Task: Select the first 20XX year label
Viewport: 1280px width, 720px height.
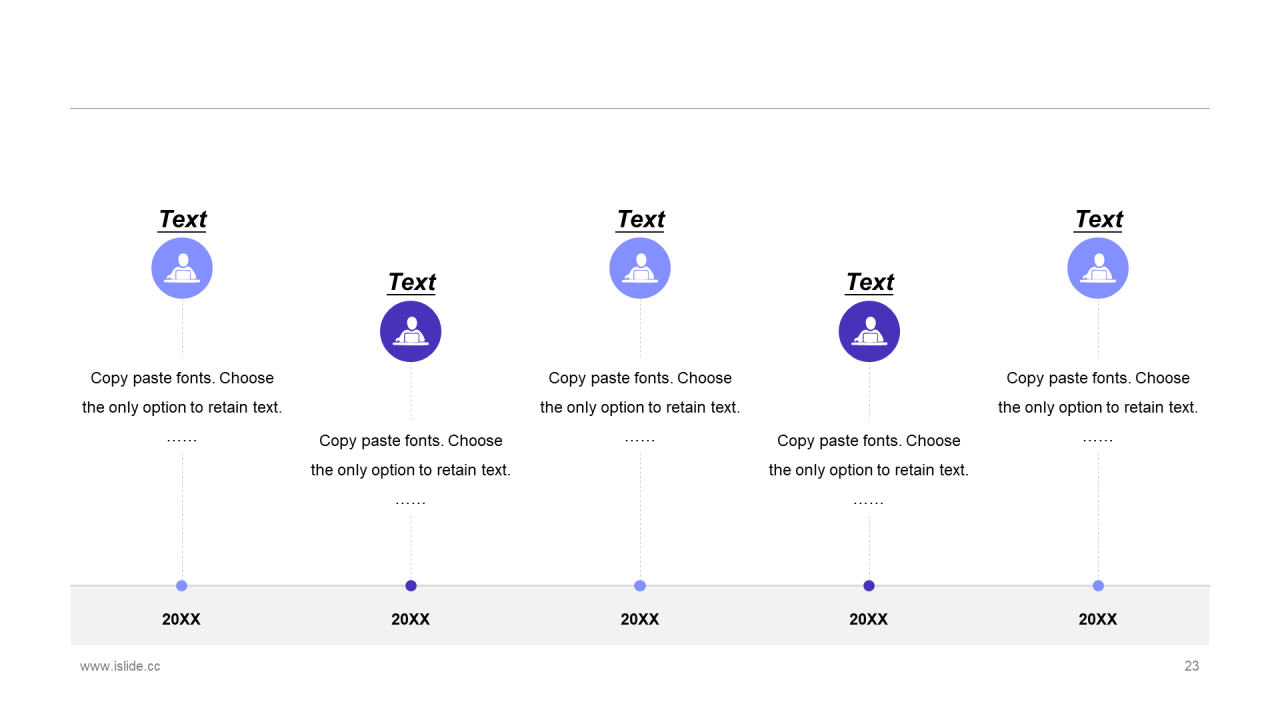Action: point(182,620)
